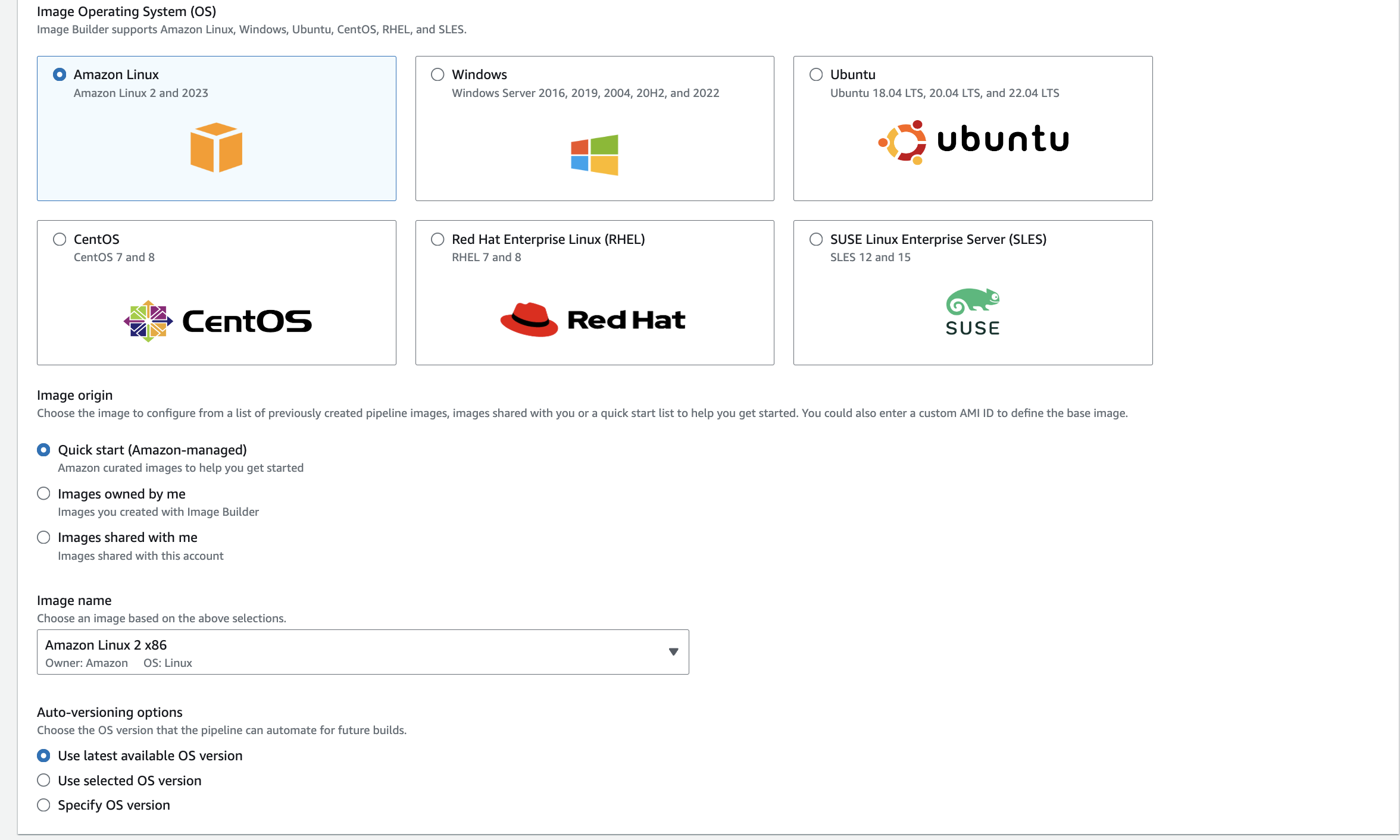This screenshot has width=1400, height=840.
Task: Click the Windows four-color logo
Action: 594,155
